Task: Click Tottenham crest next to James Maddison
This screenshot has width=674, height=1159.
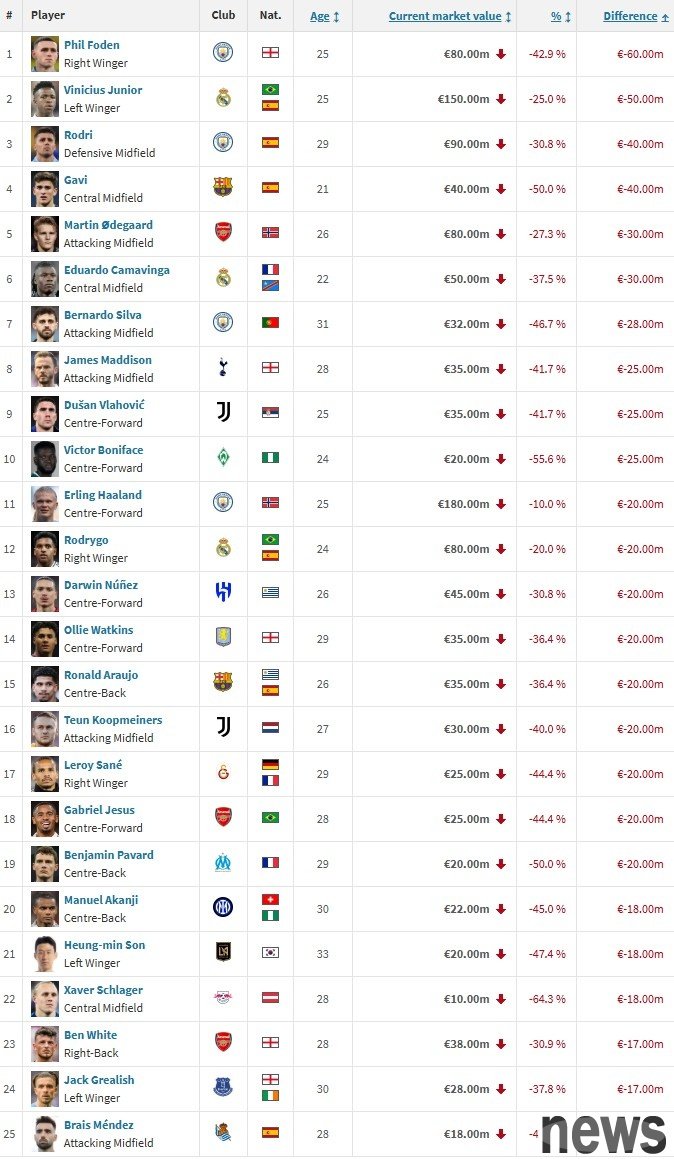Action: [x=223, y=368]
